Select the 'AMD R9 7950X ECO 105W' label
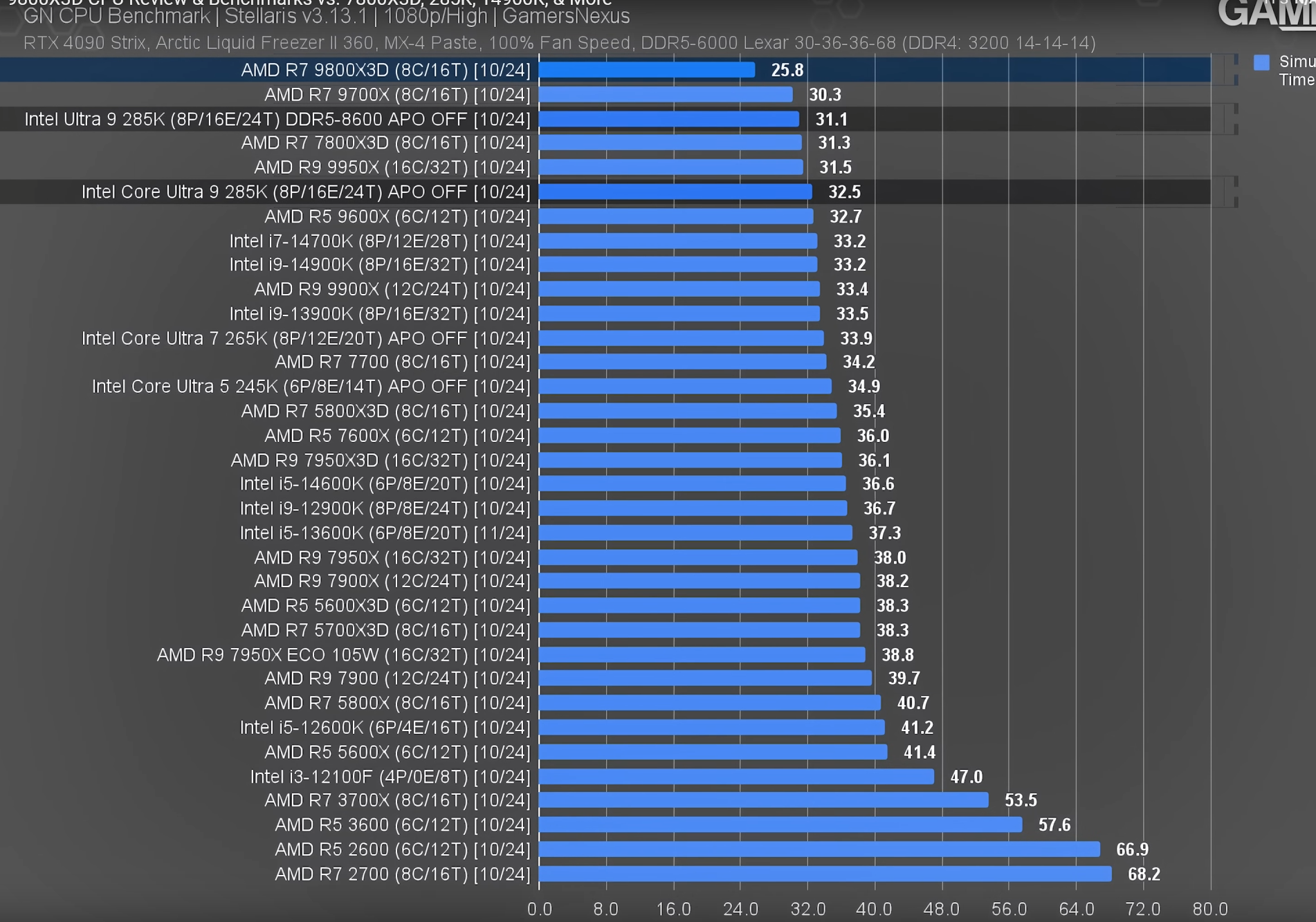 pos(344,655)
